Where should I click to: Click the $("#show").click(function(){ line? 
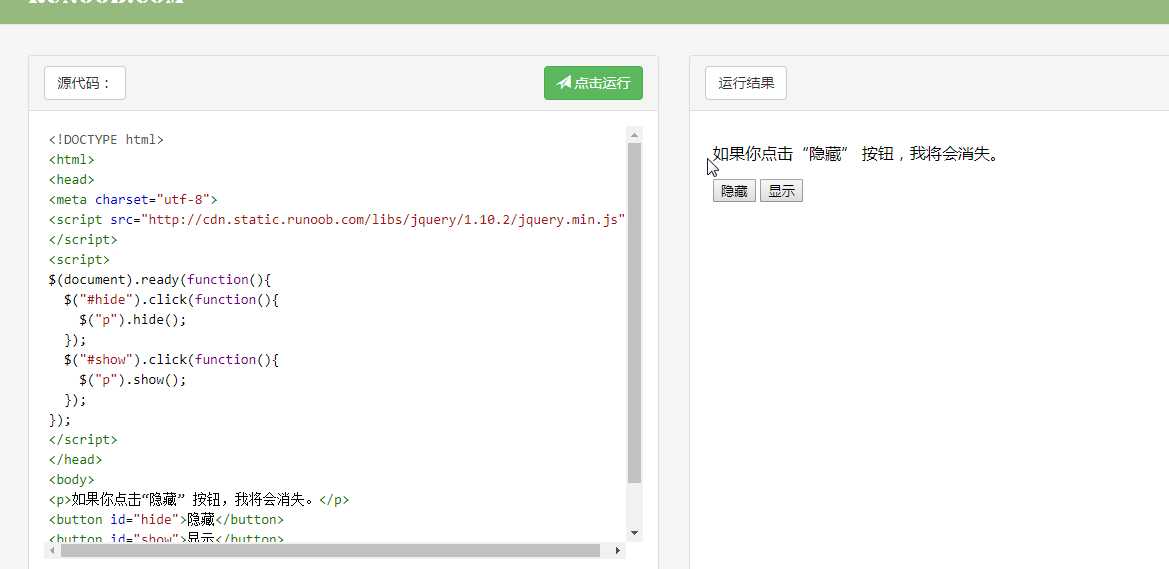[171, 359]
